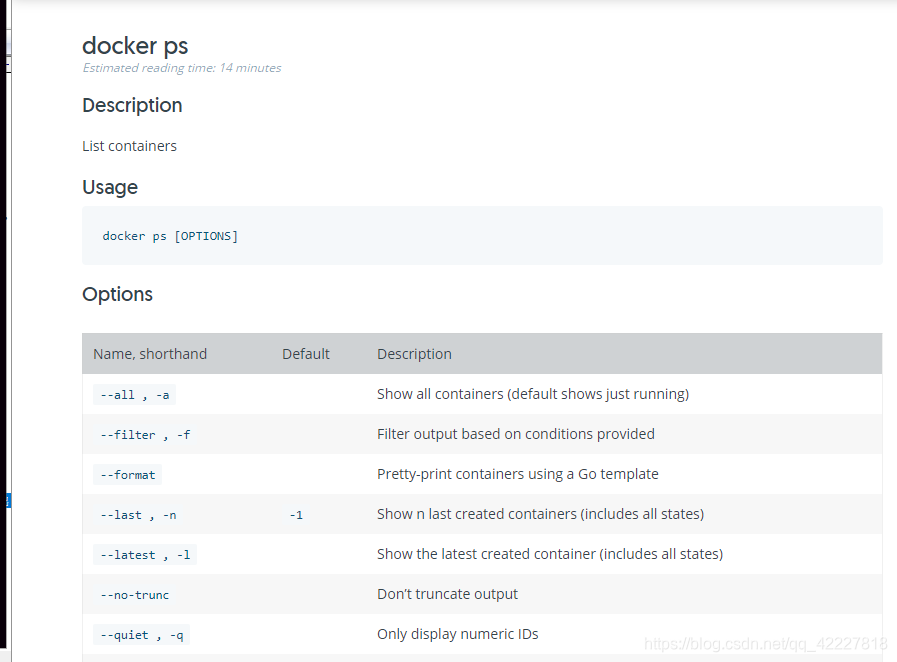Click "Pretty-print containers using a Go template"

(x=518, y=474)
